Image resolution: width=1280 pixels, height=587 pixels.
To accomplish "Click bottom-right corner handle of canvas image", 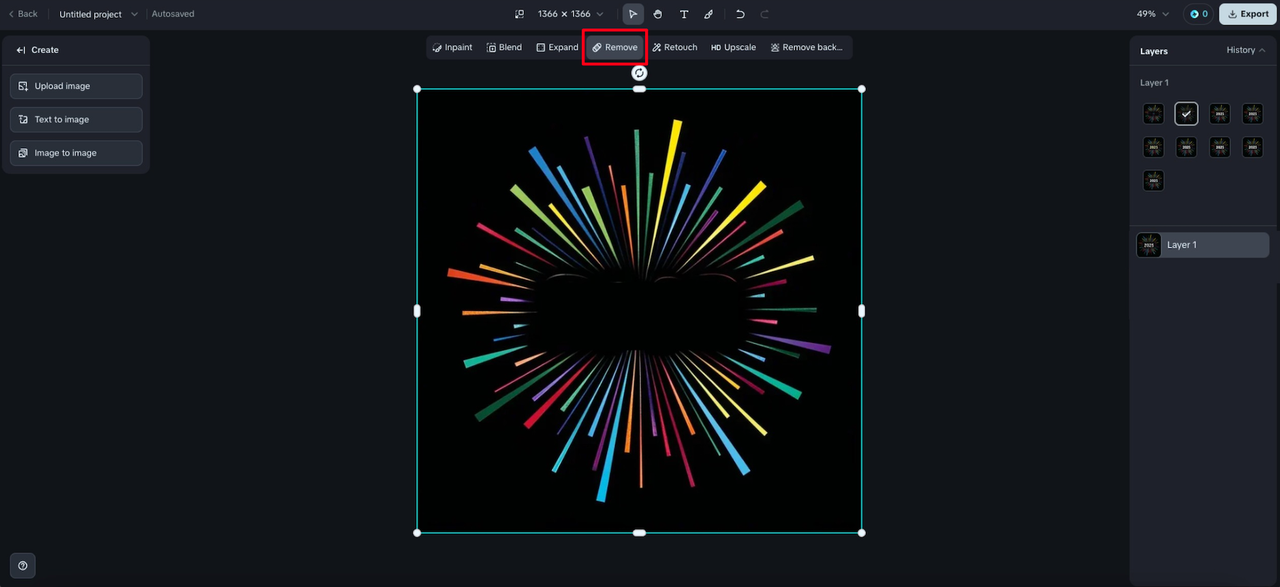I will click(x=861, y=533).
